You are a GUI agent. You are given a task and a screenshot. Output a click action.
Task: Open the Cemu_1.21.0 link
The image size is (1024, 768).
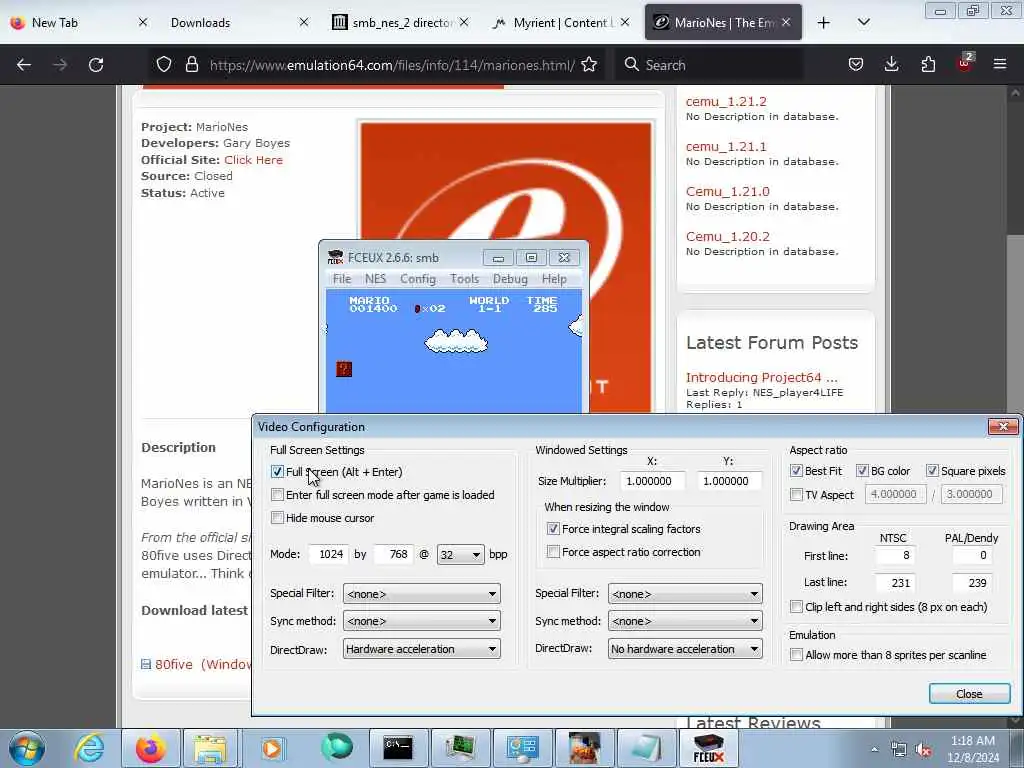pyautogui.click(x=728, y=191)
